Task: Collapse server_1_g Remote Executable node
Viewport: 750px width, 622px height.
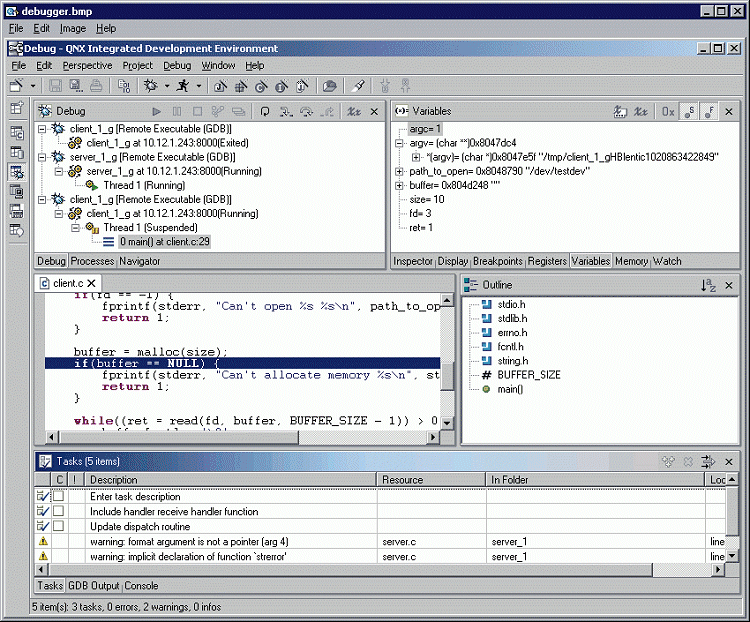Action: (x=42, y=157)
